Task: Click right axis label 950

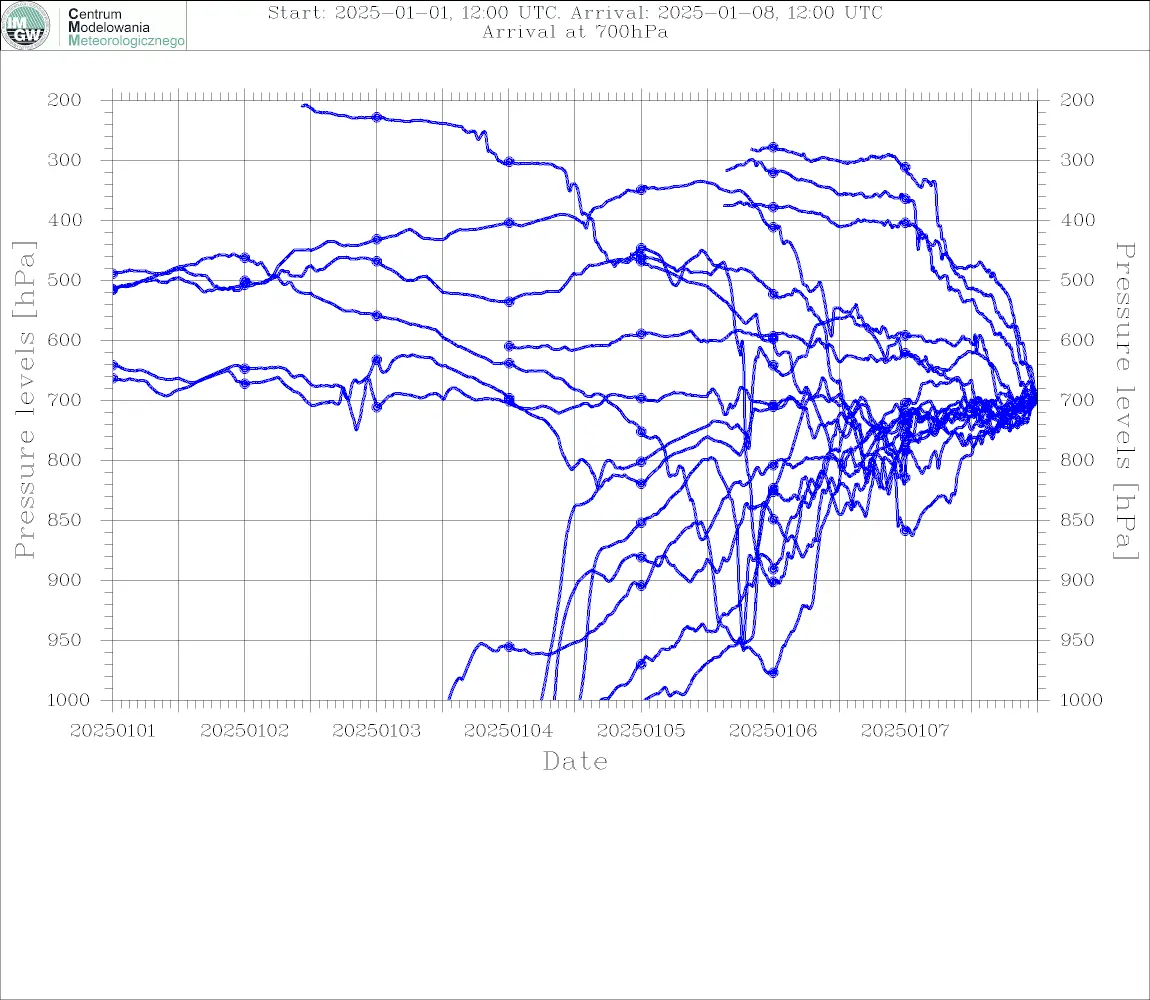Action: (1077, 640)
